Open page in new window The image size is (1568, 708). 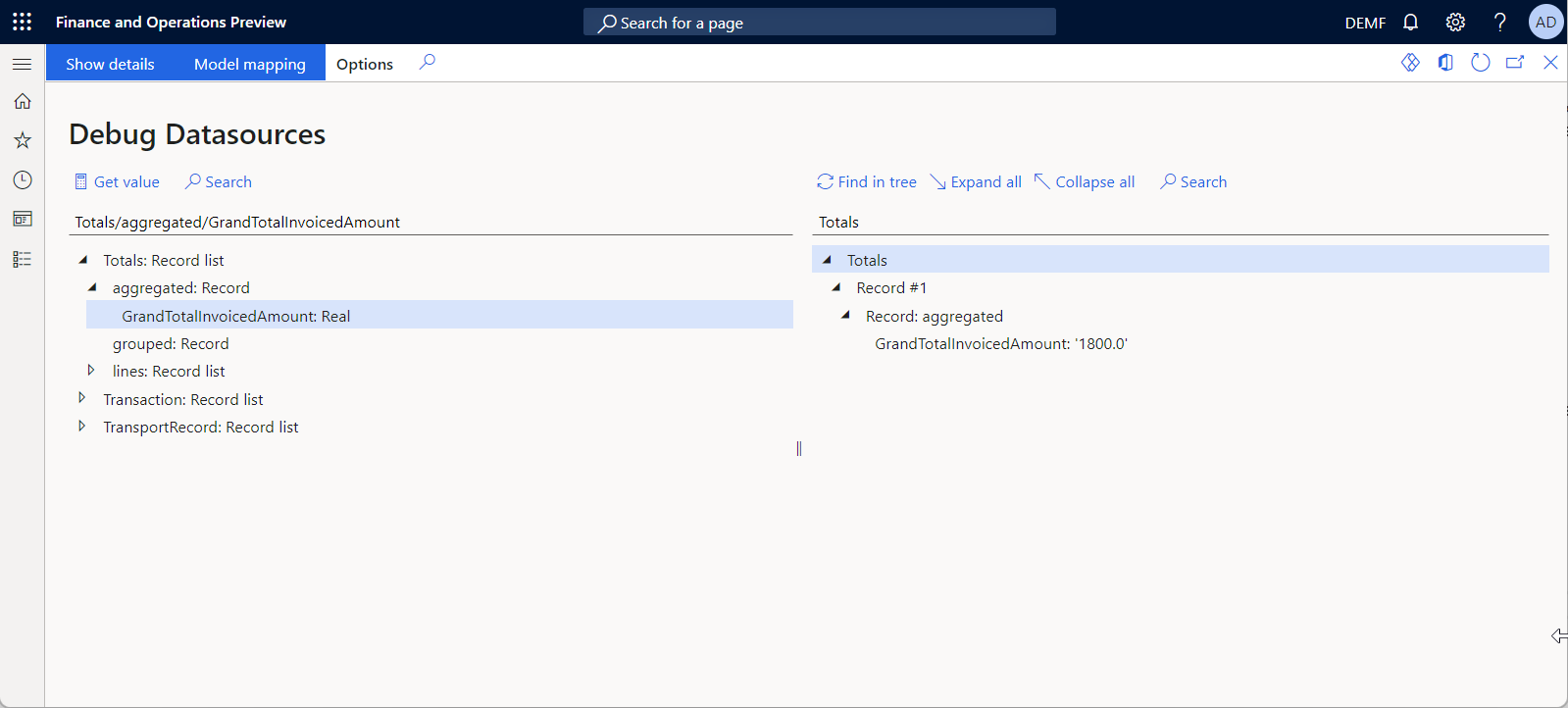1515,63
